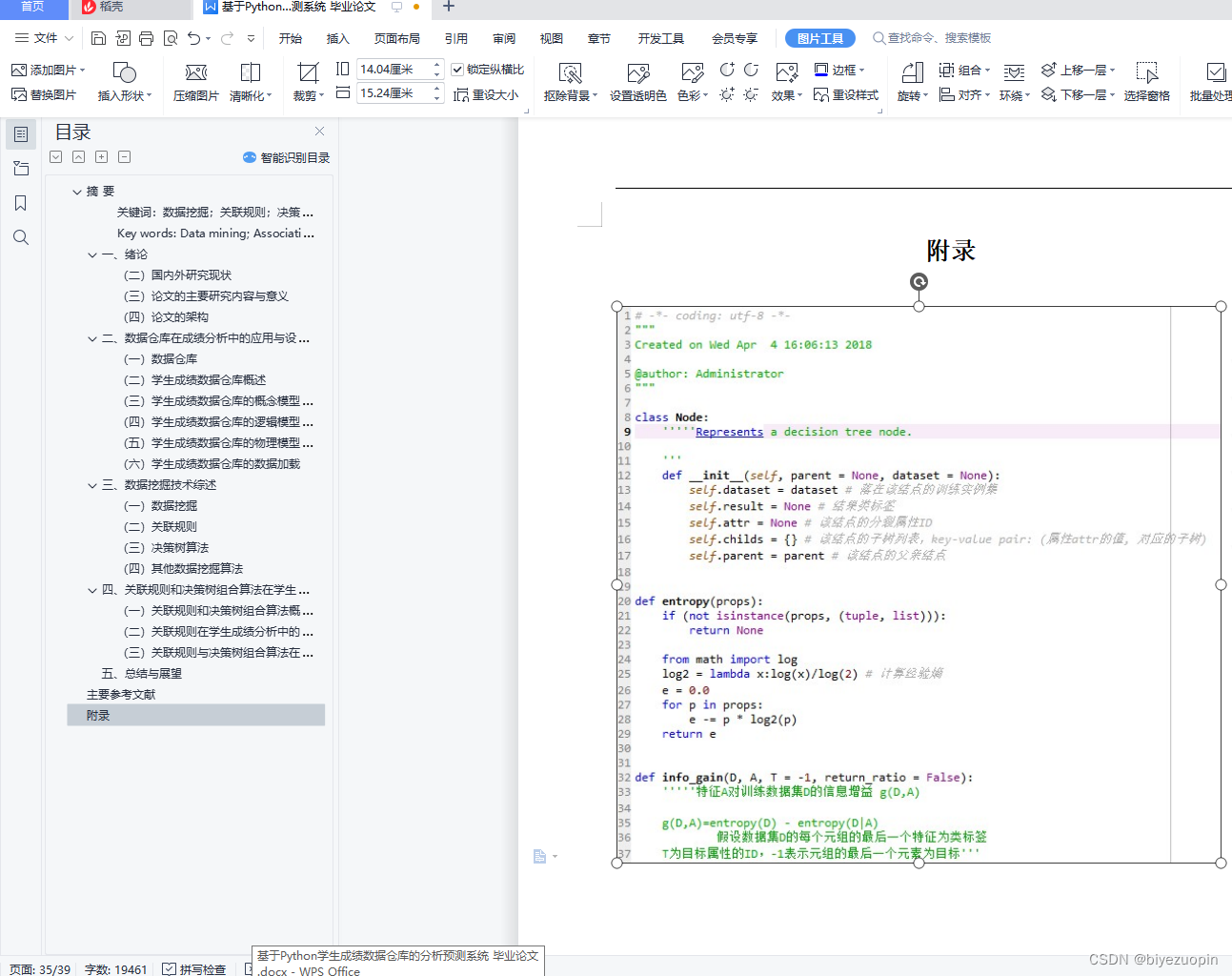
Task: Click increase brightness sun icon
Action: pos(727,94)
